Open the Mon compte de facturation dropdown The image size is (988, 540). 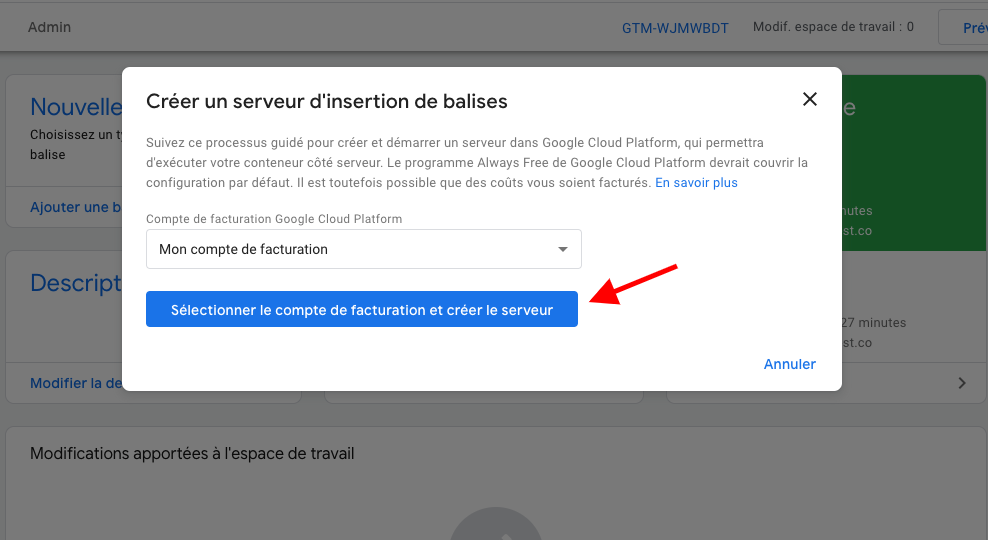click(x=364, y=249)
